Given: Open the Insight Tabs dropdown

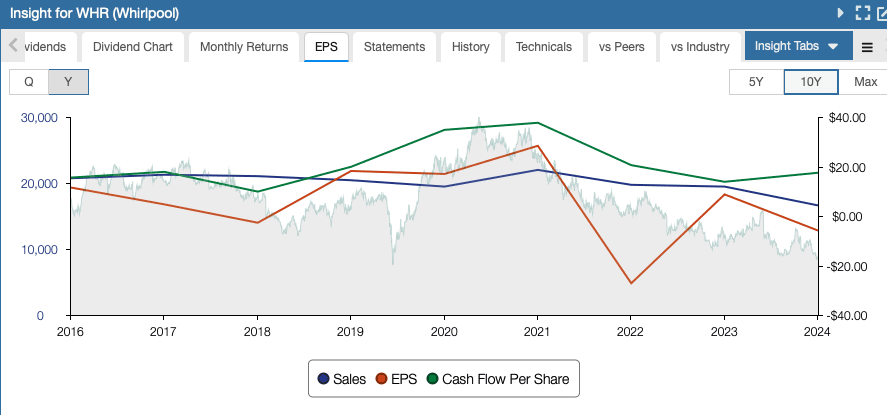Looking at the screenshot, I should coord(797,47).
